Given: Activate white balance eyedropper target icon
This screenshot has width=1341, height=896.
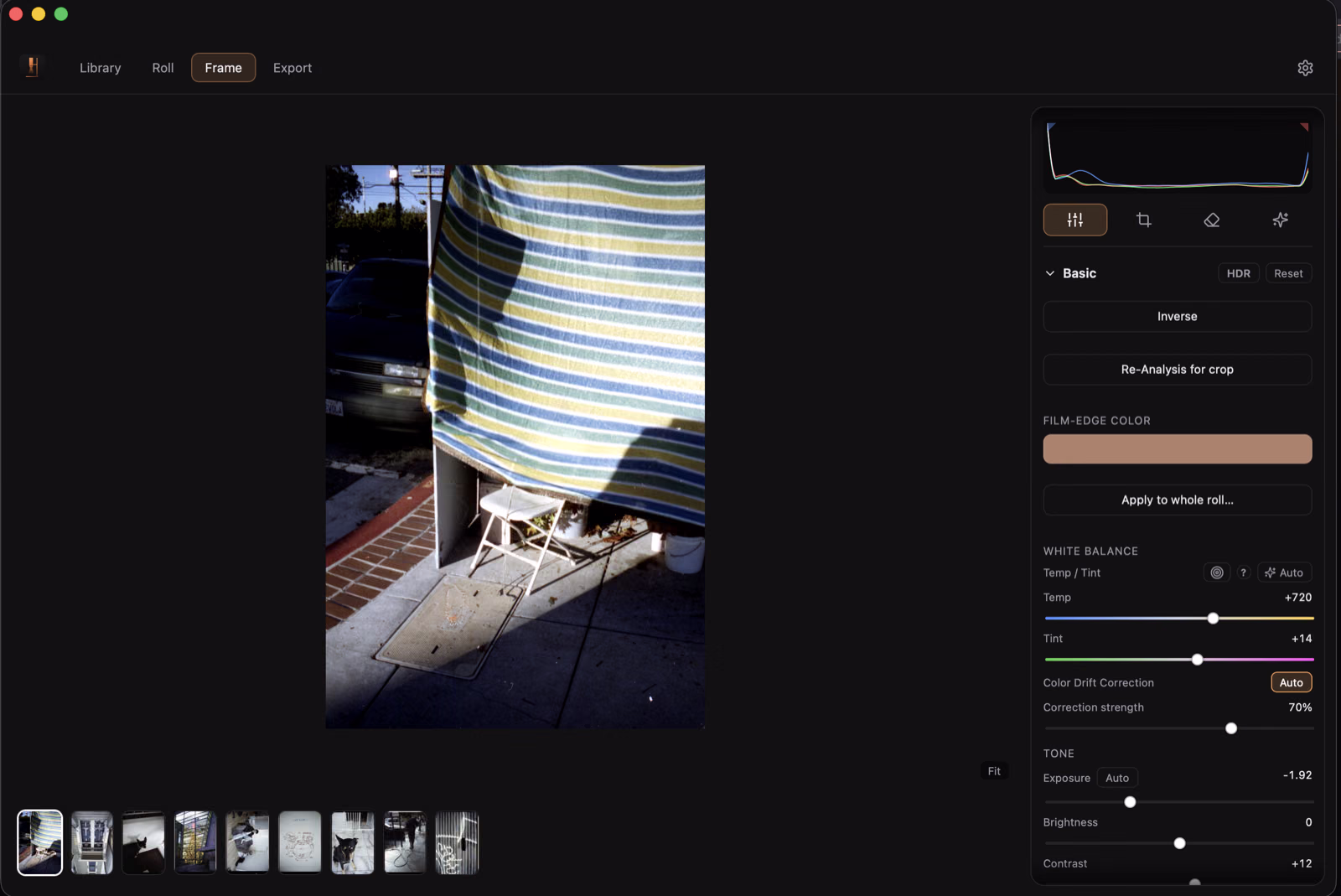Looking at the screenshot, I should [x=1217, y=572].
